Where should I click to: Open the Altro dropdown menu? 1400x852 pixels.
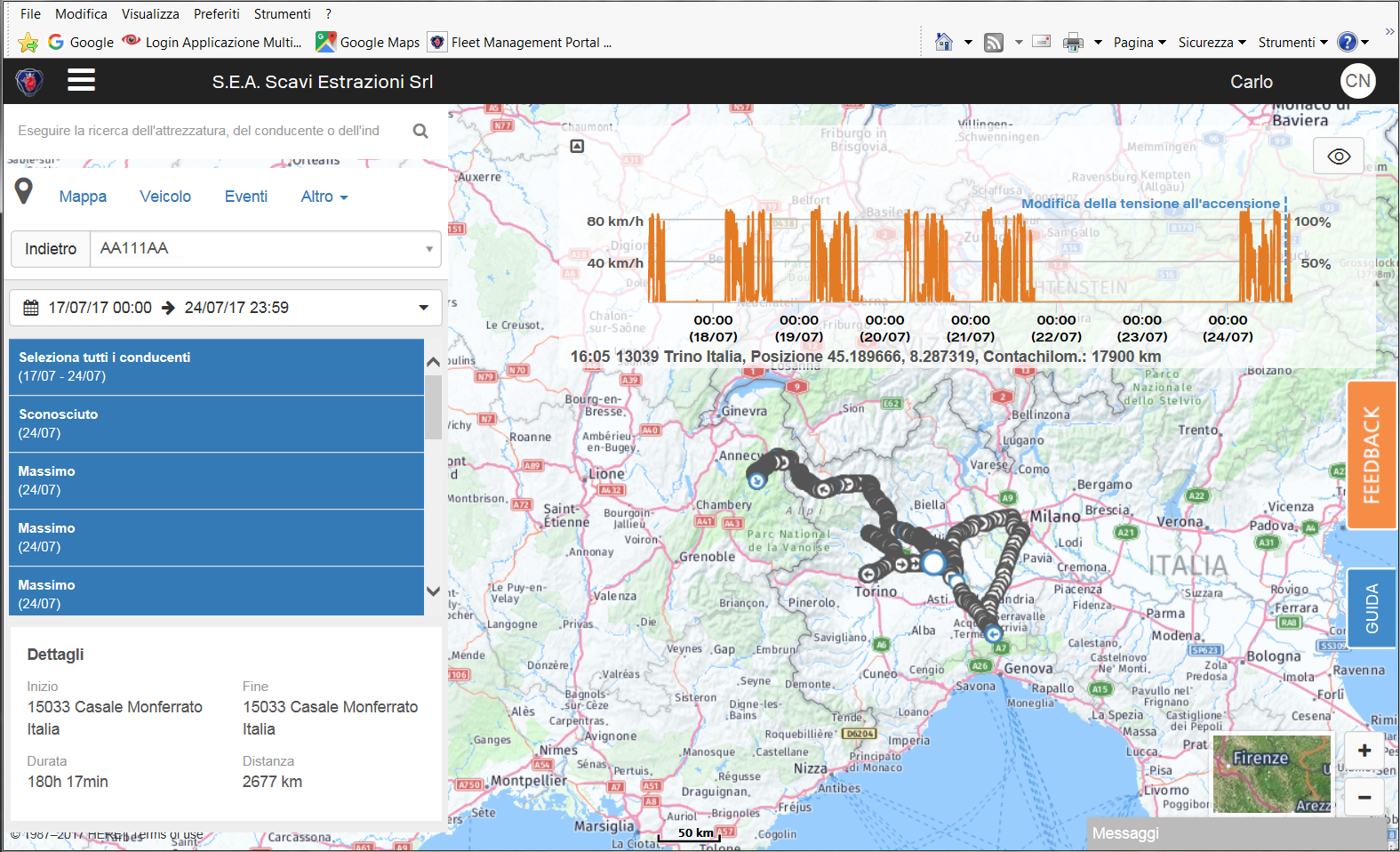click(324, 197)
